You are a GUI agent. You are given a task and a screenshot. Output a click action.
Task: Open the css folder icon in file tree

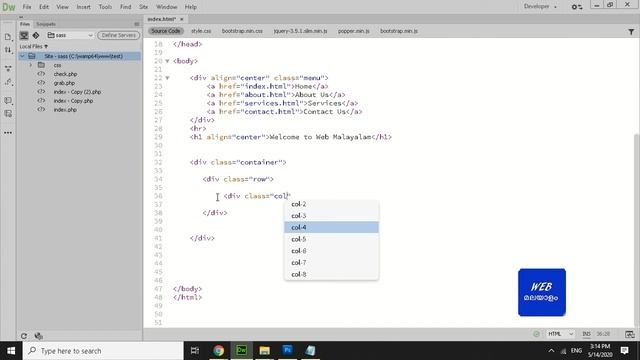click(41, 65)
